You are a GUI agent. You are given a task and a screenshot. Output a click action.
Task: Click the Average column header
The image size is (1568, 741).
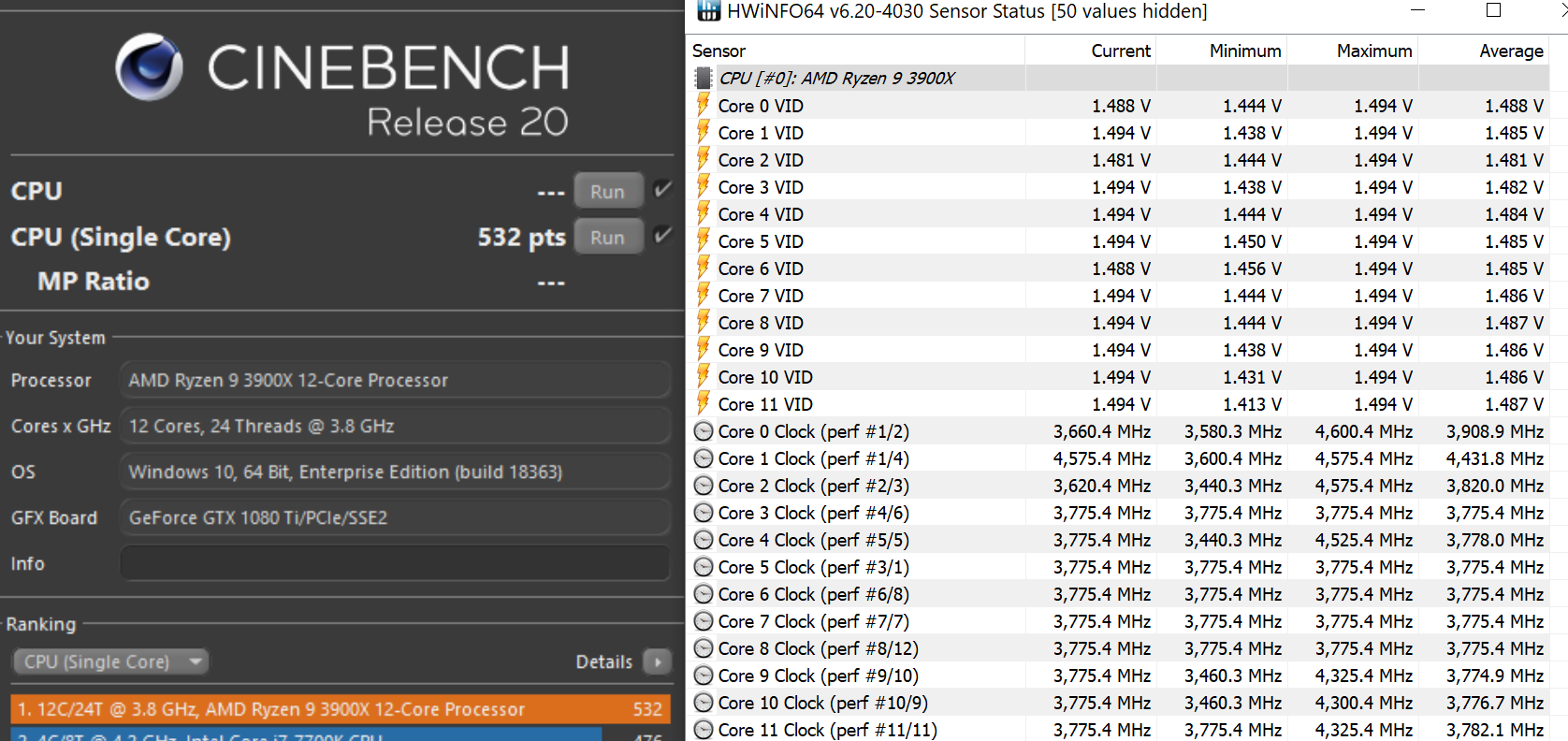(x=1484, y=51)
